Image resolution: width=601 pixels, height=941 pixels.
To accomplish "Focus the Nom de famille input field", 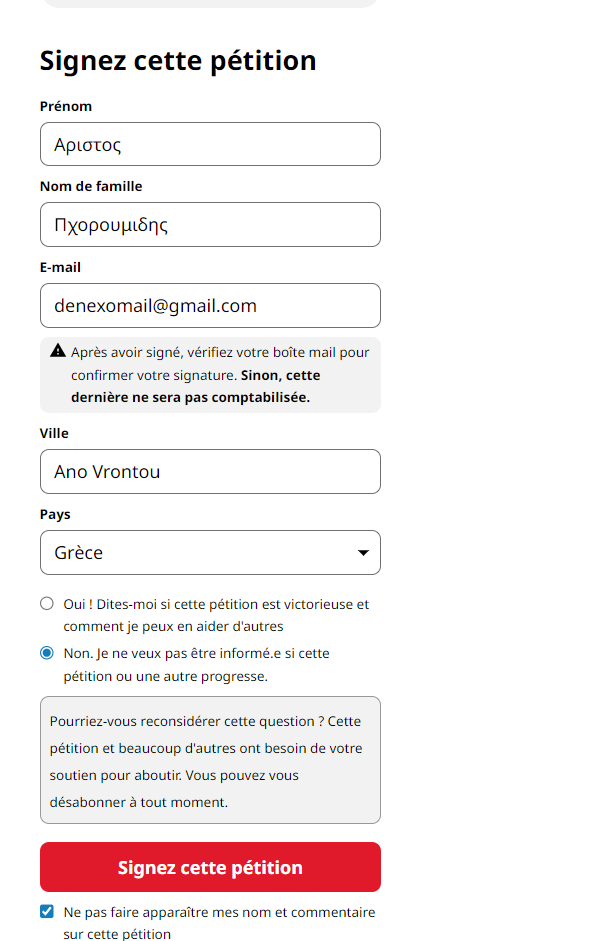I will 210,225.
